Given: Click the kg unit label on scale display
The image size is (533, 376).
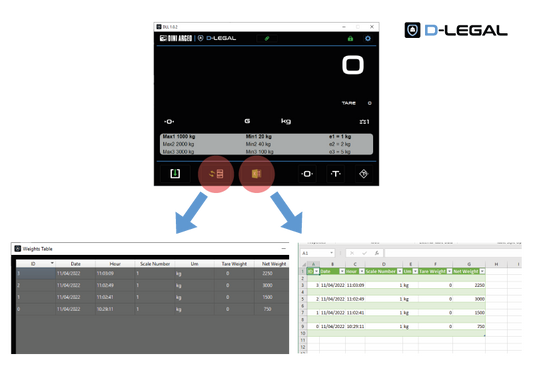Looking at the screenshot, I should (x=286, y=121).
